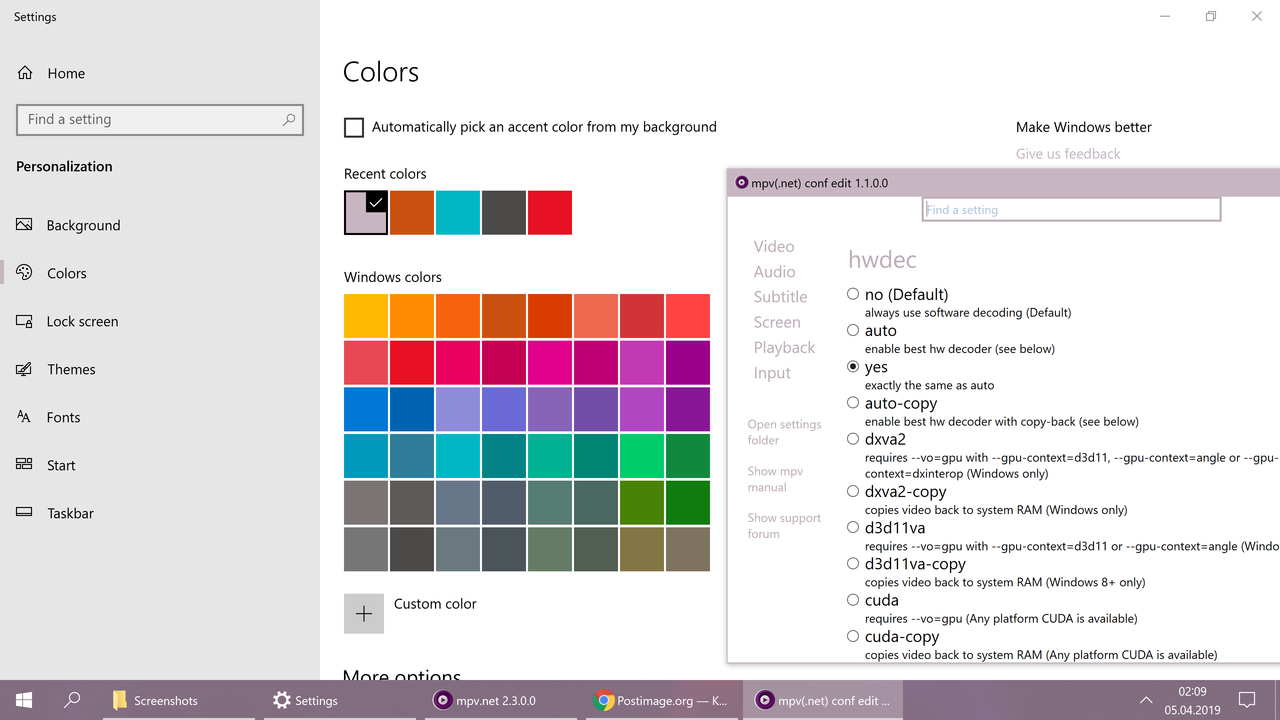Click Open settings folder link
Viewport: 1280px width, 720px height.
click(x=784, y=432)
